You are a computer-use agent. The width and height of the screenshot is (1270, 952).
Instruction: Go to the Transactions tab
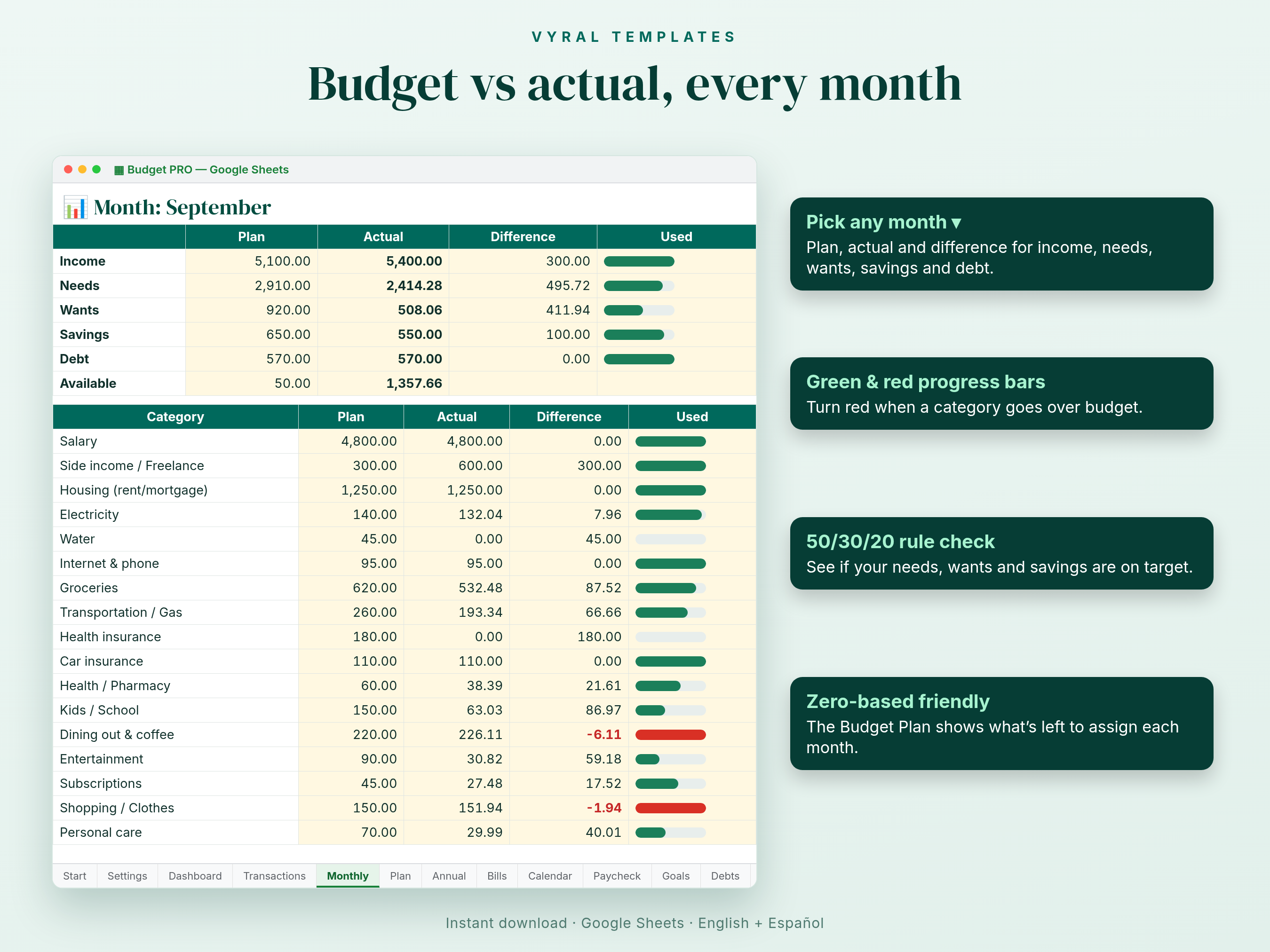point(274,876)
